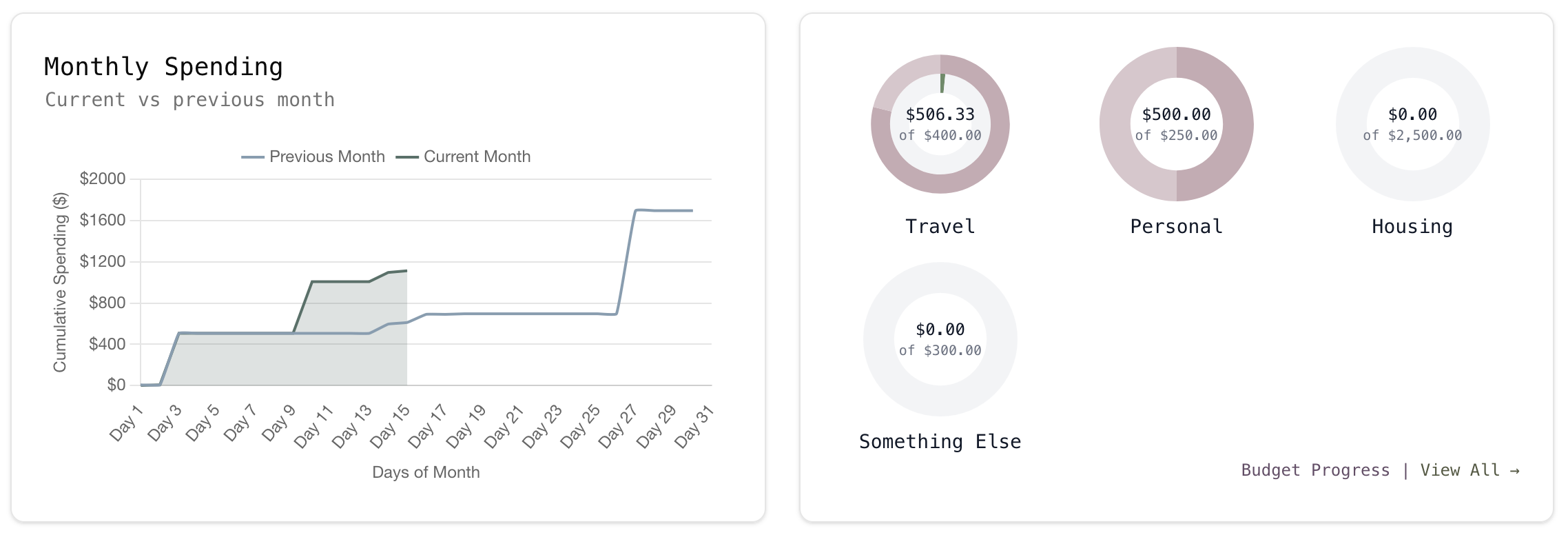Viewport: 1568px width, 535px height.
Task: Toggle the Previous Month legend entry
Action: (313, 157)
